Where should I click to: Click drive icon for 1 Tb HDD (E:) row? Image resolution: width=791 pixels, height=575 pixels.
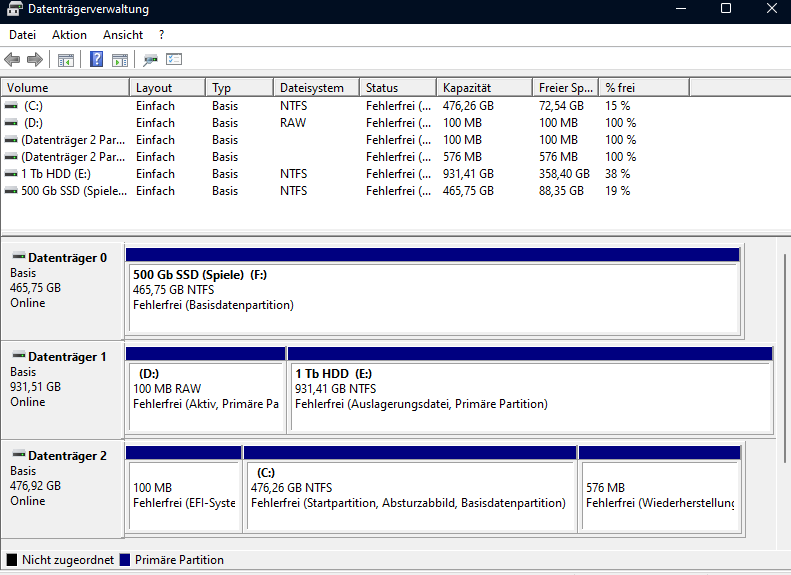11,174
